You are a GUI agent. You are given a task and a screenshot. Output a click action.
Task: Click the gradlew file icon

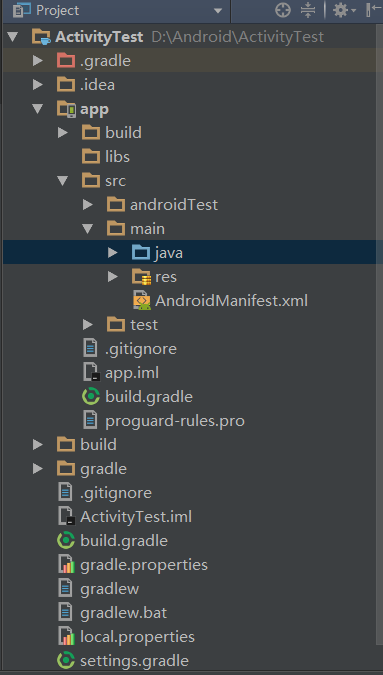tap(65, 588)
